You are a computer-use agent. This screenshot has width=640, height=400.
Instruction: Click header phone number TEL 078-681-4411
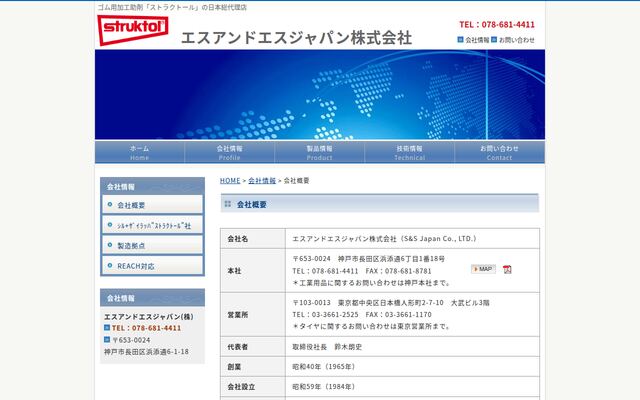pos(497,24)
